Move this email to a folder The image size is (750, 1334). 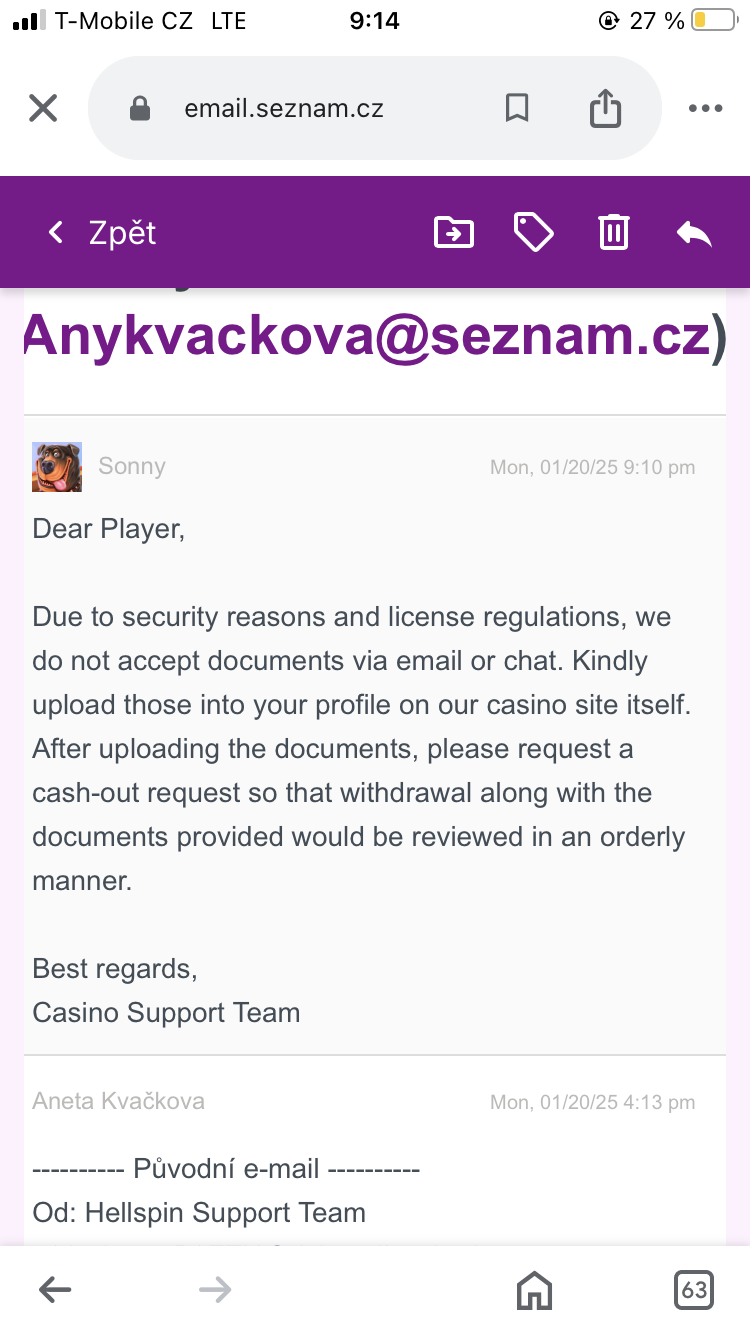453,231
